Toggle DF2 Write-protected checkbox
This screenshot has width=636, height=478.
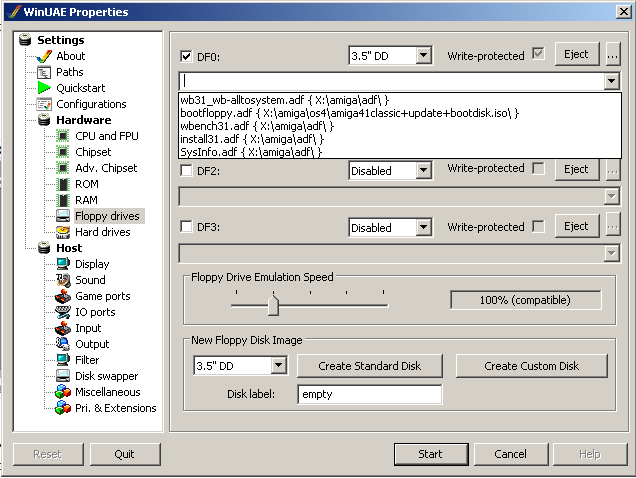(538, 168)
